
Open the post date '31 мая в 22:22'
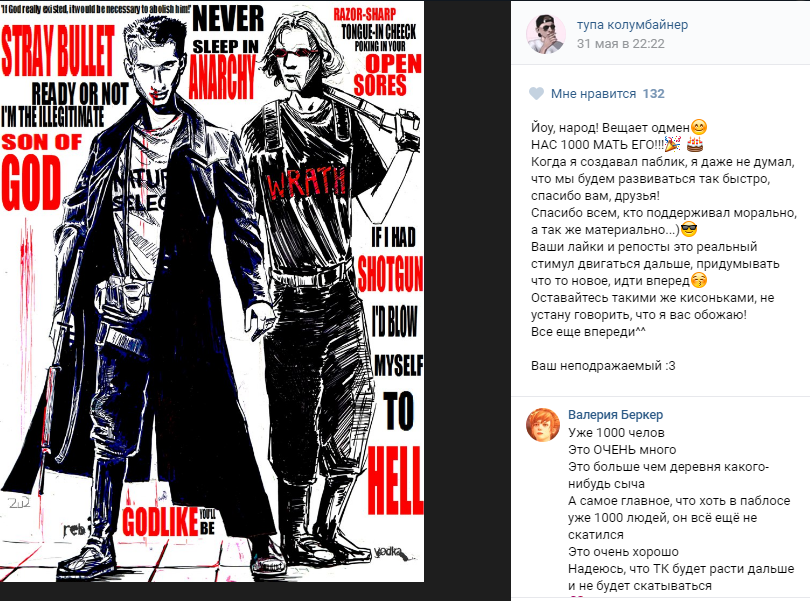click(620, 43)
